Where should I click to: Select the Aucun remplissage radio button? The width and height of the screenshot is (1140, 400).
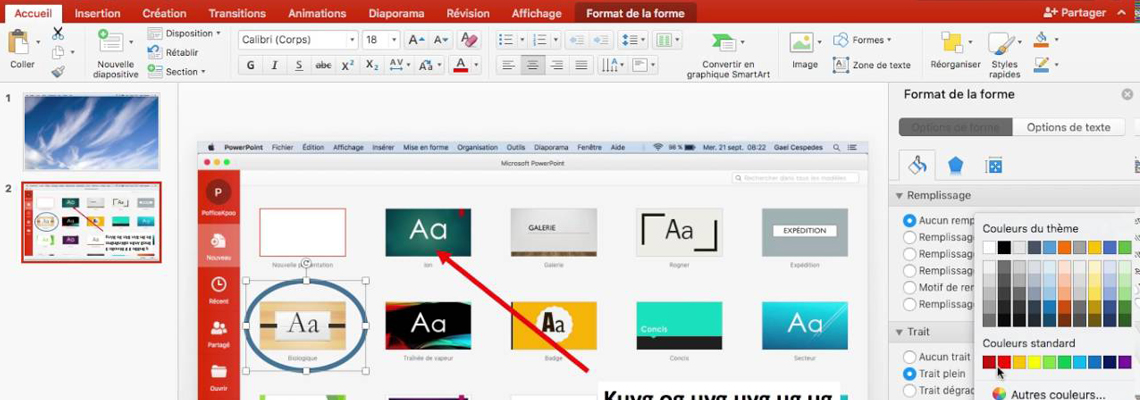point(909,220)
